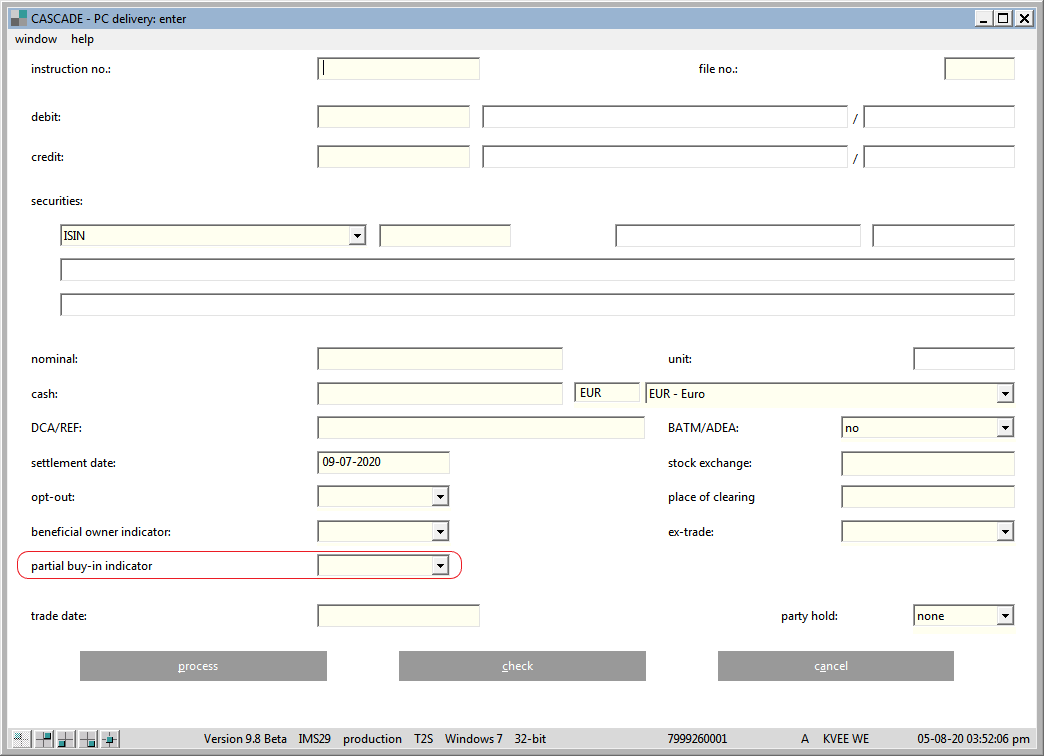The height and width of the screenshot is (756, 1044).
Task: Expand the beneficial owner indicator dropdown
Action: [439, 532]
